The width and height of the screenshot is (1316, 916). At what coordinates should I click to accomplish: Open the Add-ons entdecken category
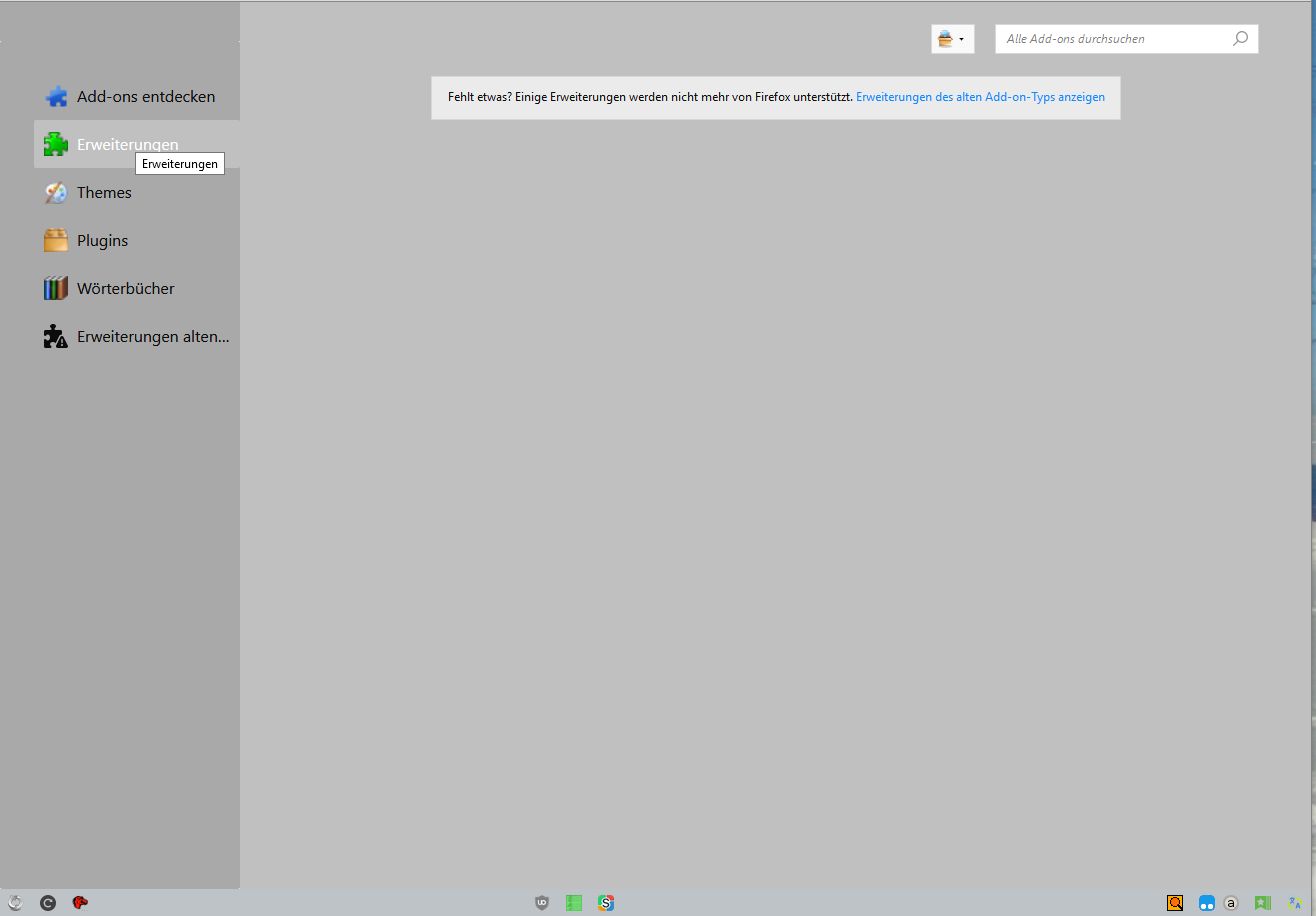point(137,97)
